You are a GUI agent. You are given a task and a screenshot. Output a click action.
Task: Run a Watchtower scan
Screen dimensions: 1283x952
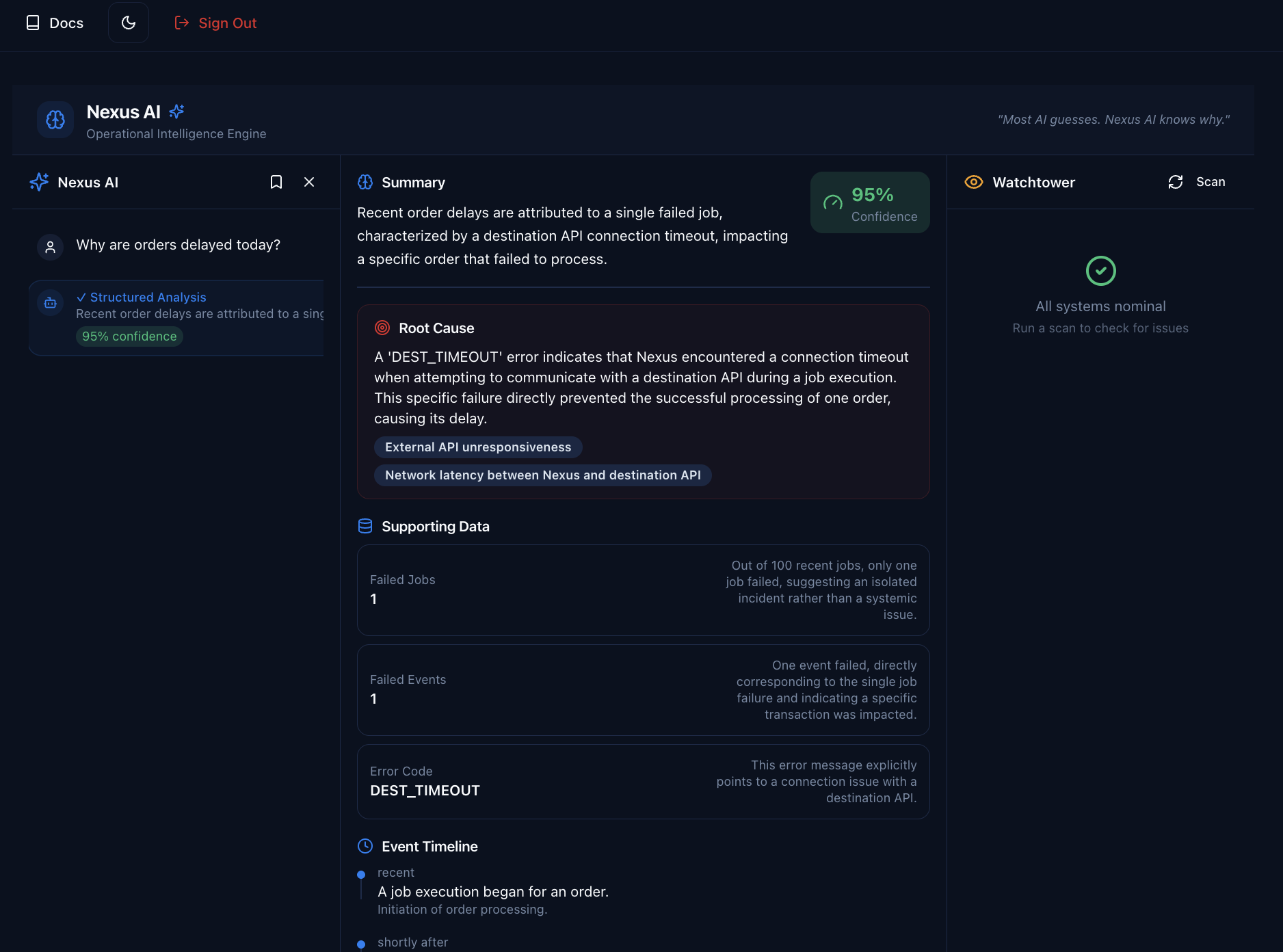pos(1195,182)
